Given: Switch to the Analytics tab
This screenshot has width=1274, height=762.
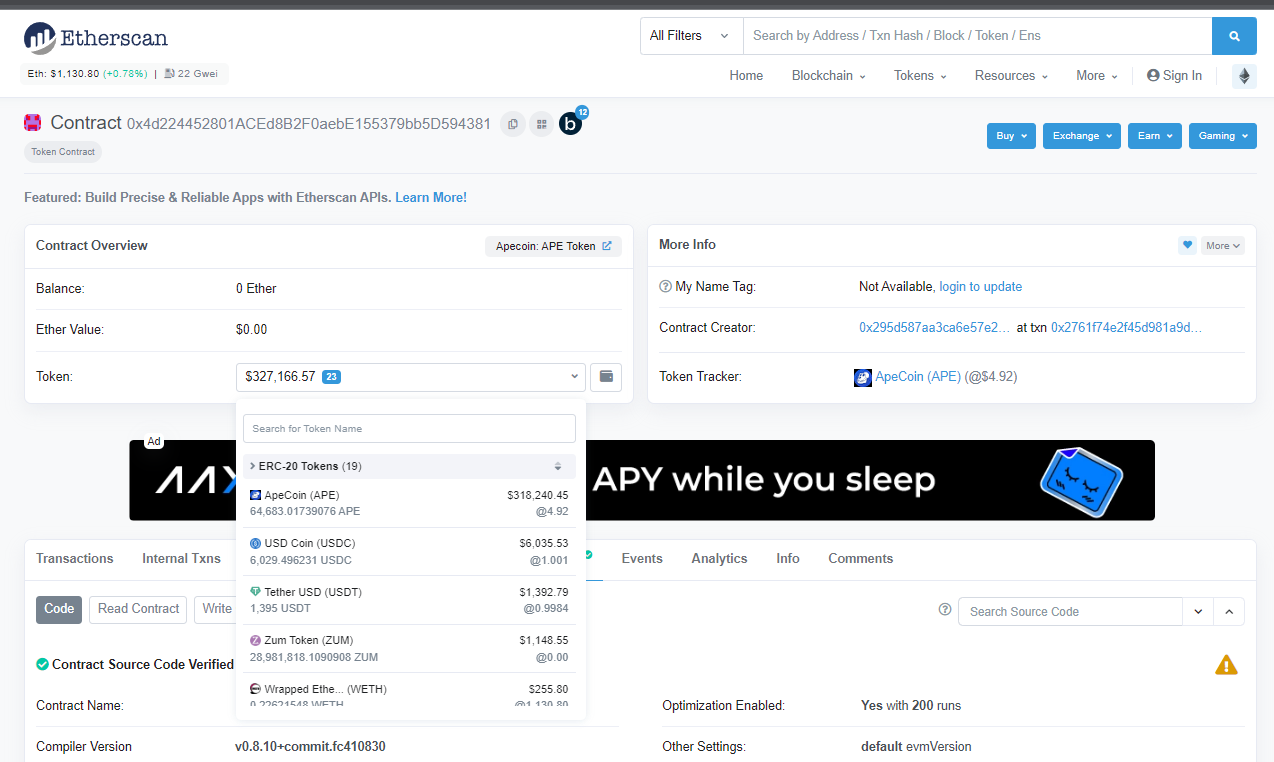Looking at the screenshot, I should 719,559.
